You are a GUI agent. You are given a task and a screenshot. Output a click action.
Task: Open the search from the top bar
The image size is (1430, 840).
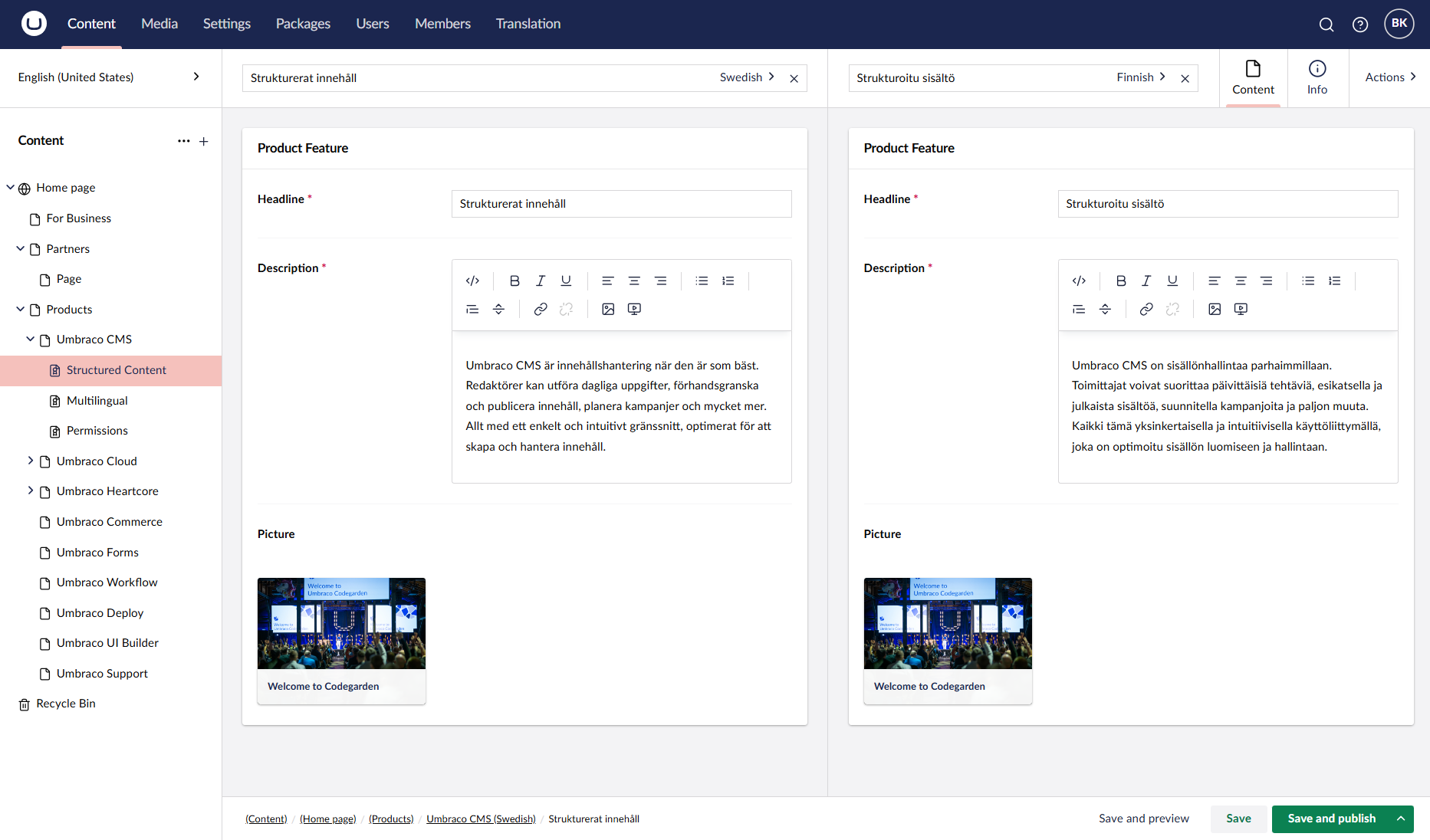coord(1326,24)
